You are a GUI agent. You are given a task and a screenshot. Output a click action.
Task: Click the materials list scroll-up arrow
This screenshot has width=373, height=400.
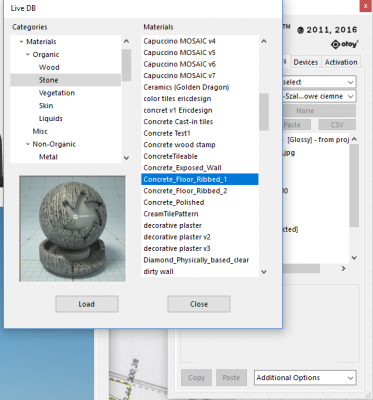pos(264,41)
